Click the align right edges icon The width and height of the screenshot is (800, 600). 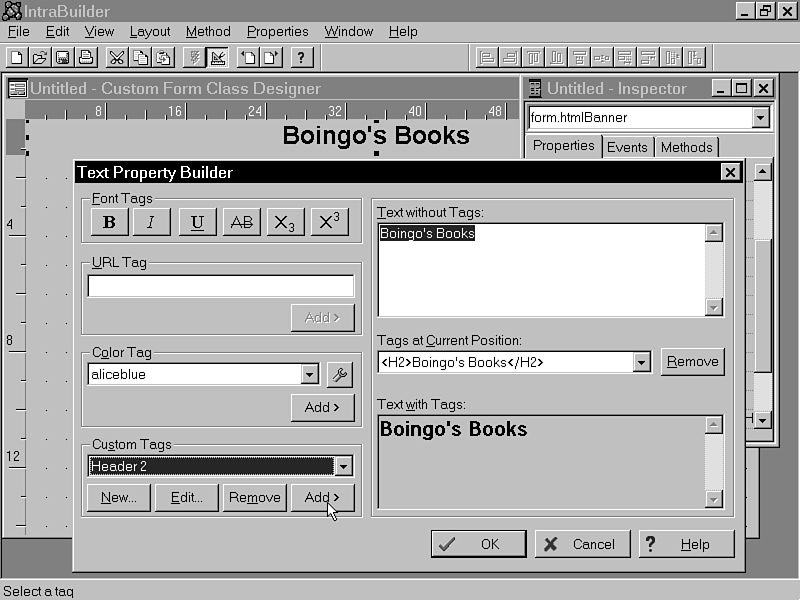510,57
